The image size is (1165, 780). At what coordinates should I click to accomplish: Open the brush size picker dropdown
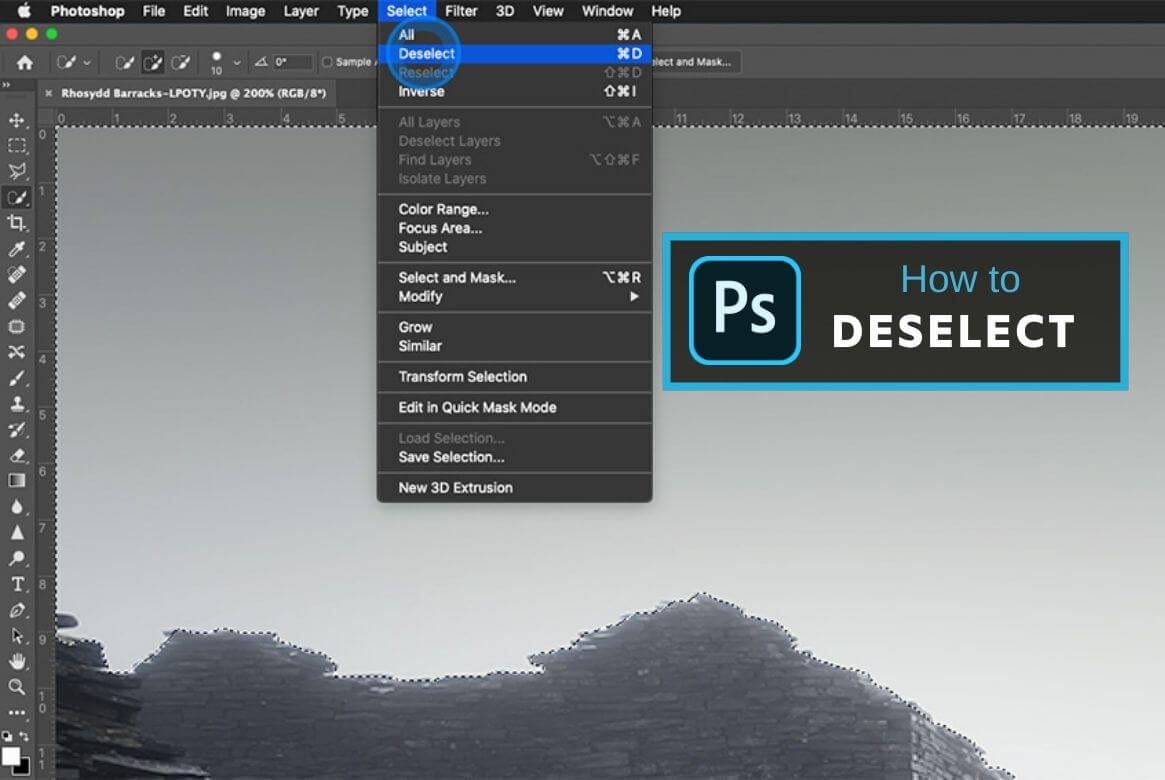click(x=237, y=63)
